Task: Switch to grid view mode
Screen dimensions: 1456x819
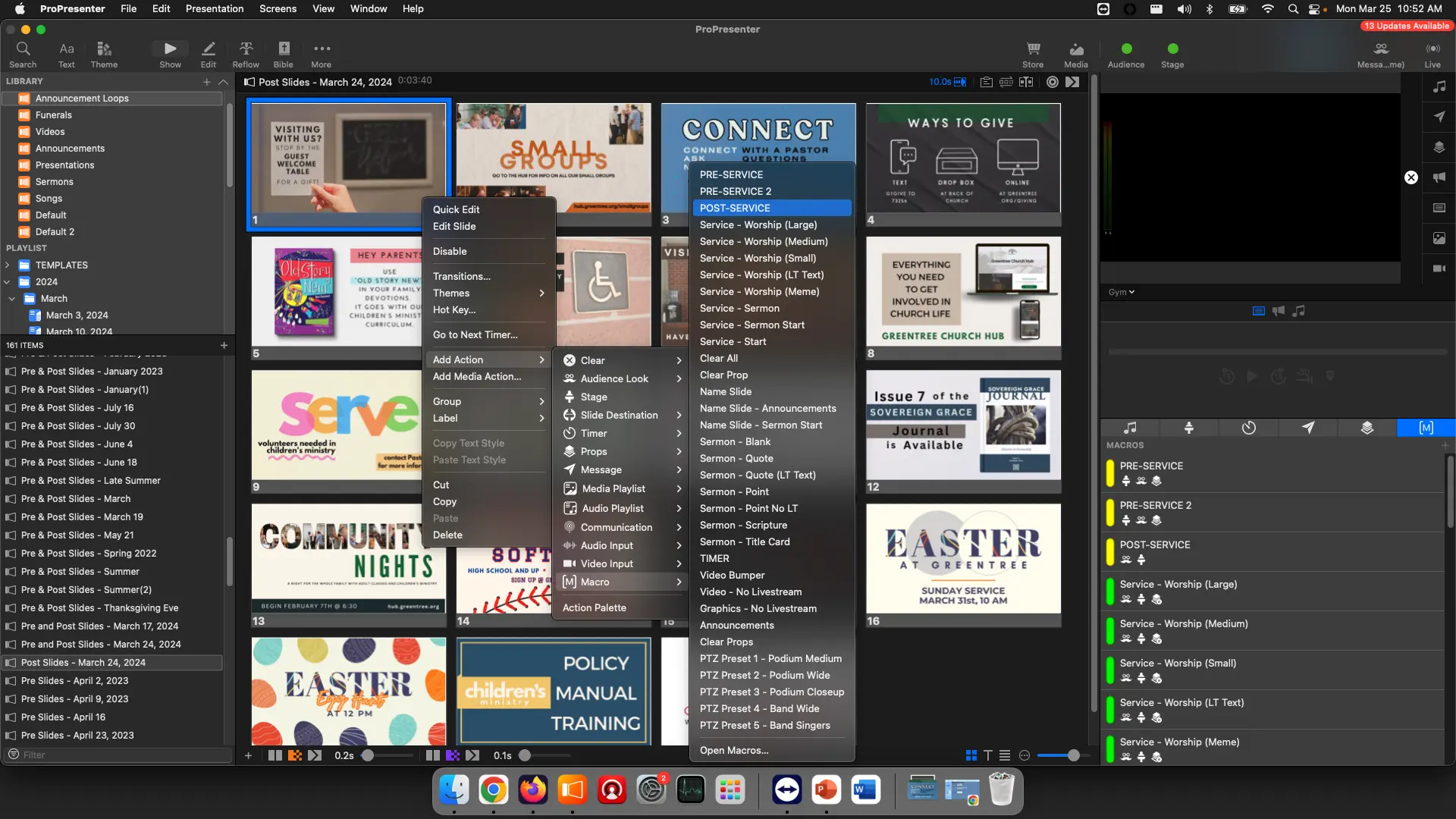Action: (x=971, y=755)
